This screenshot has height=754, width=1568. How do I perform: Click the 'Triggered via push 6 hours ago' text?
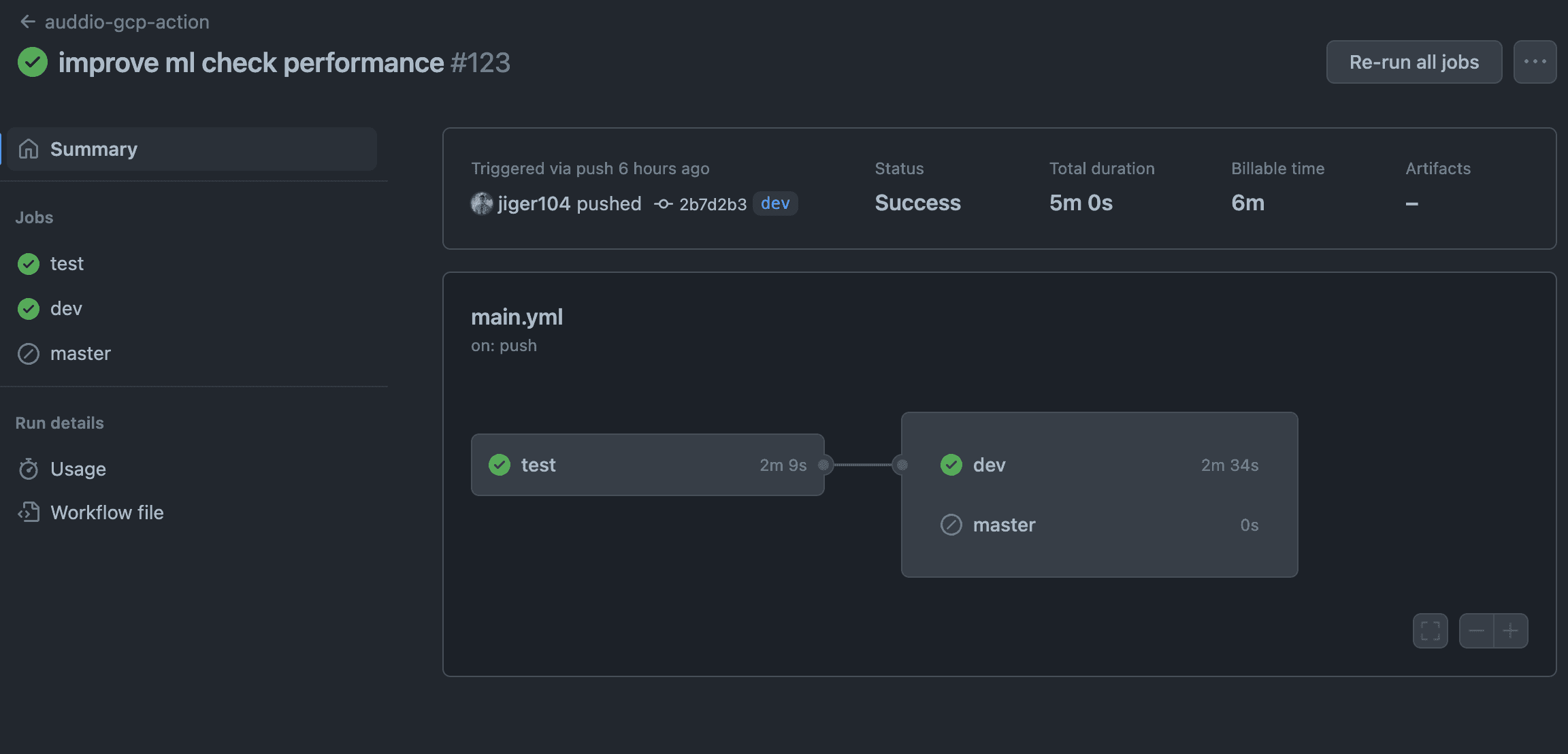pyautogui.click(x=590, y=168)
